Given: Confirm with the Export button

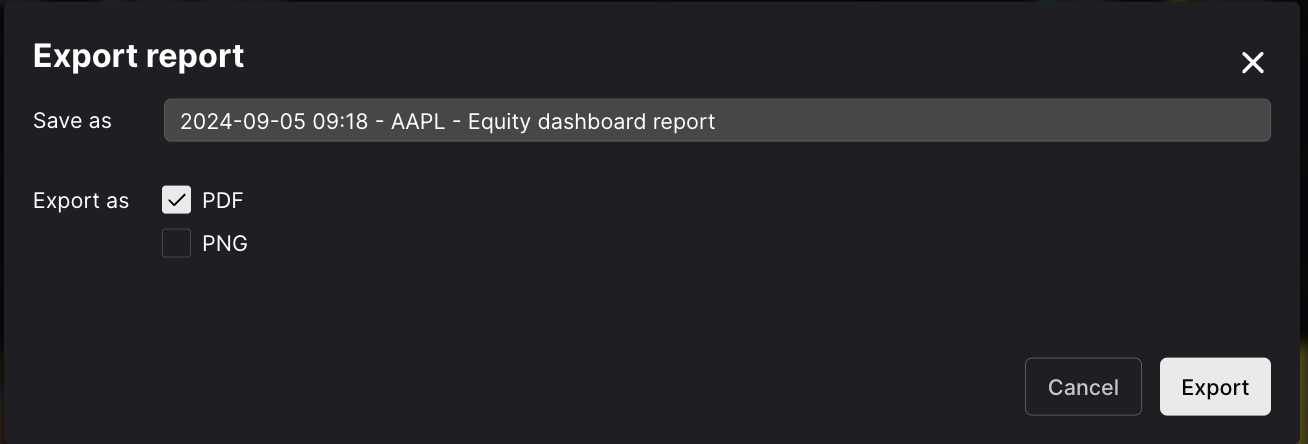Looking at the screenshot, I should point(1215,387).
